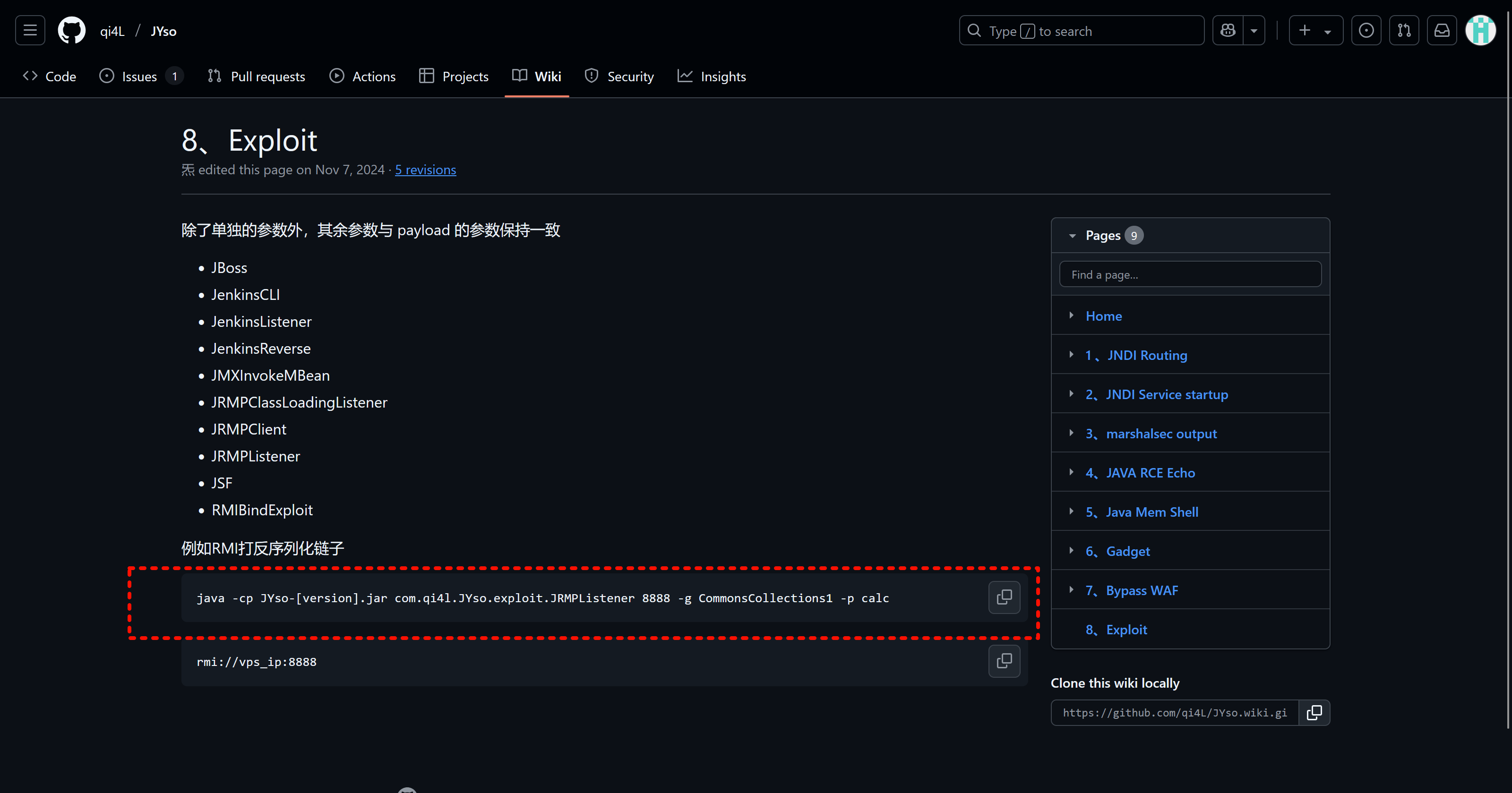1512x793 pixels.
Task: Copy the rmi://vps_ip:8888 snippet
Action: point(1004,661)
